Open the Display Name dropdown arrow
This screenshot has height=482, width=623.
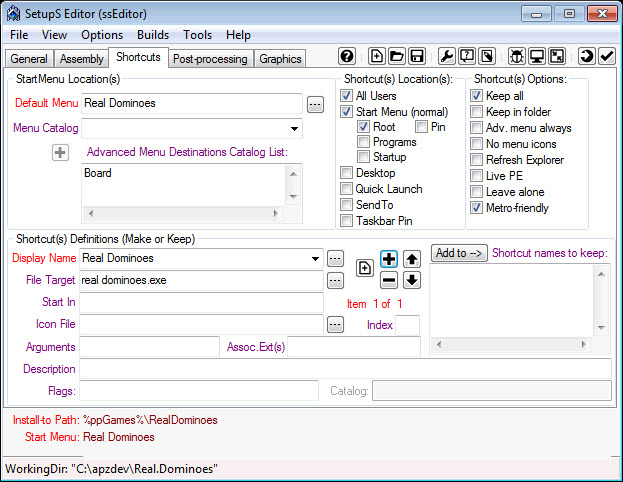(315, 259)
